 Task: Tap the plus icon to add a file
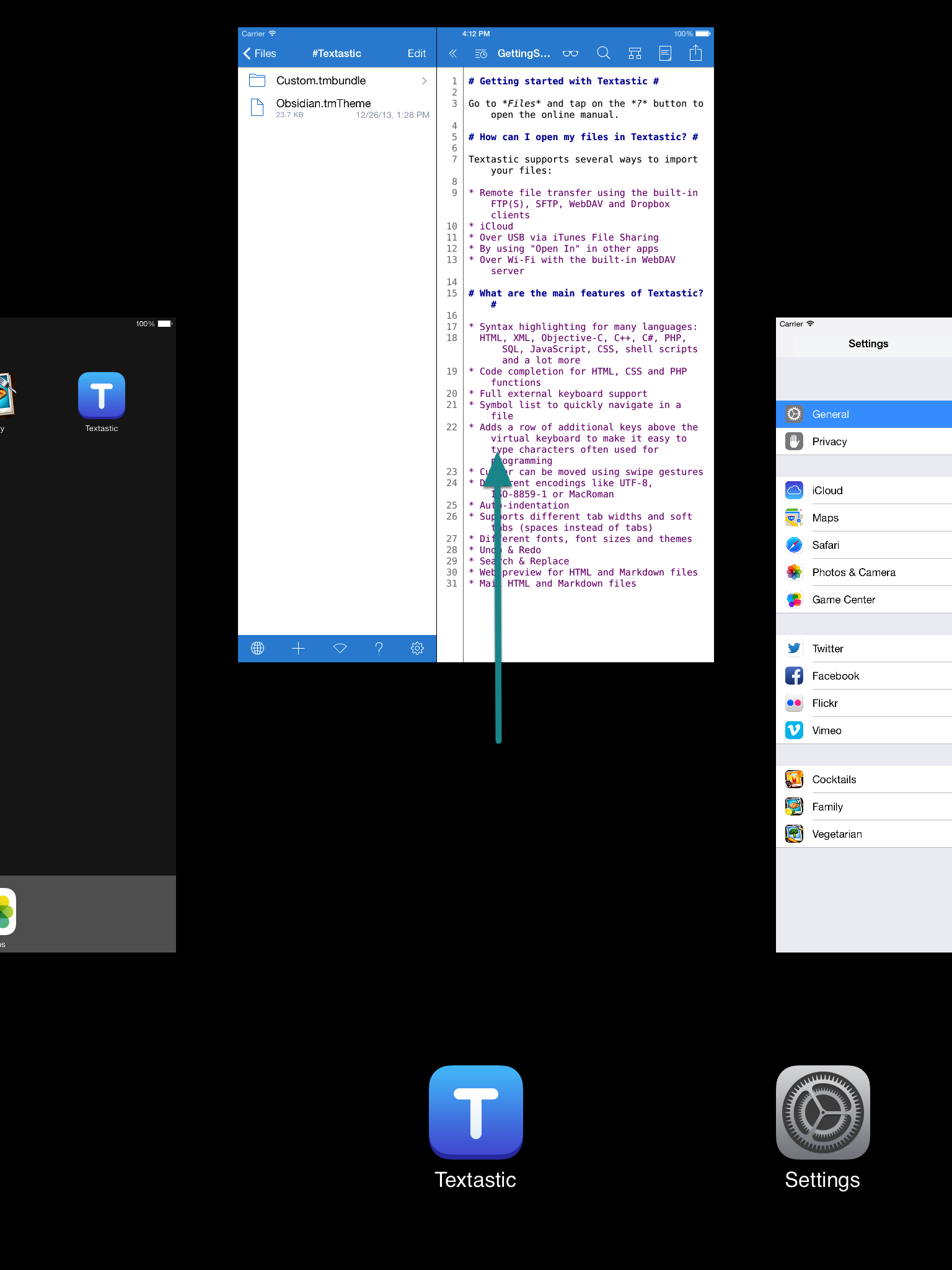pyautogui.click(x=298, y=648)
